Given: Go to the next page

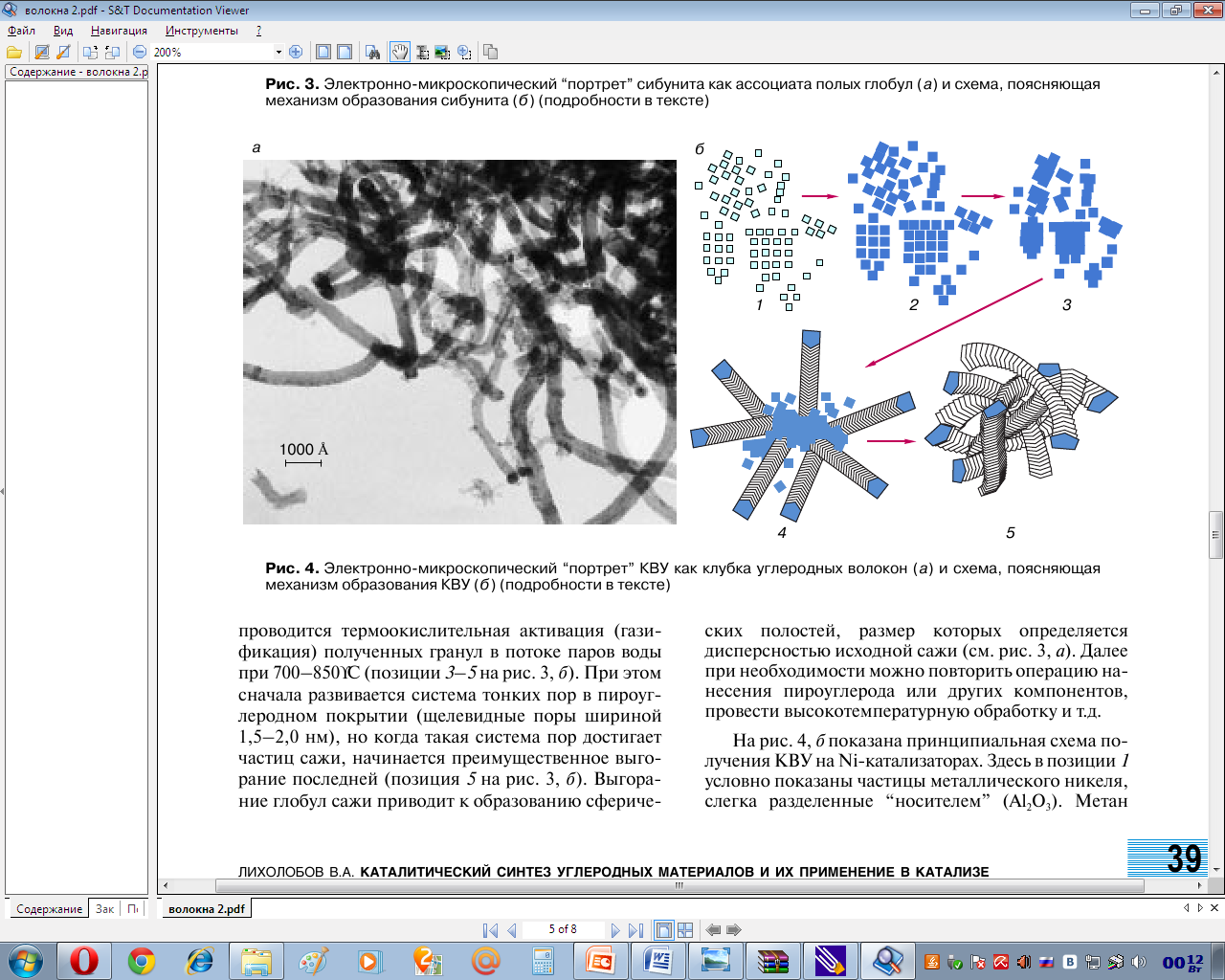Looking at the screenshot, I should [614, 930].
